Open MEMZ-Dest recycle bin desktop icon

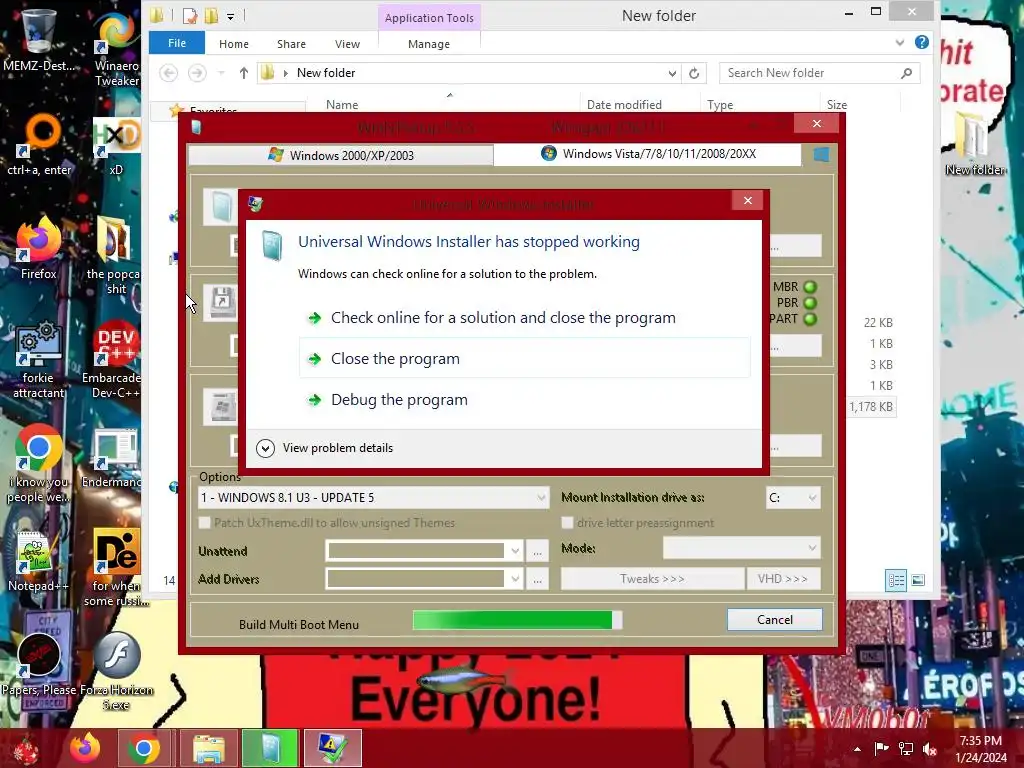tap(39, 39)
